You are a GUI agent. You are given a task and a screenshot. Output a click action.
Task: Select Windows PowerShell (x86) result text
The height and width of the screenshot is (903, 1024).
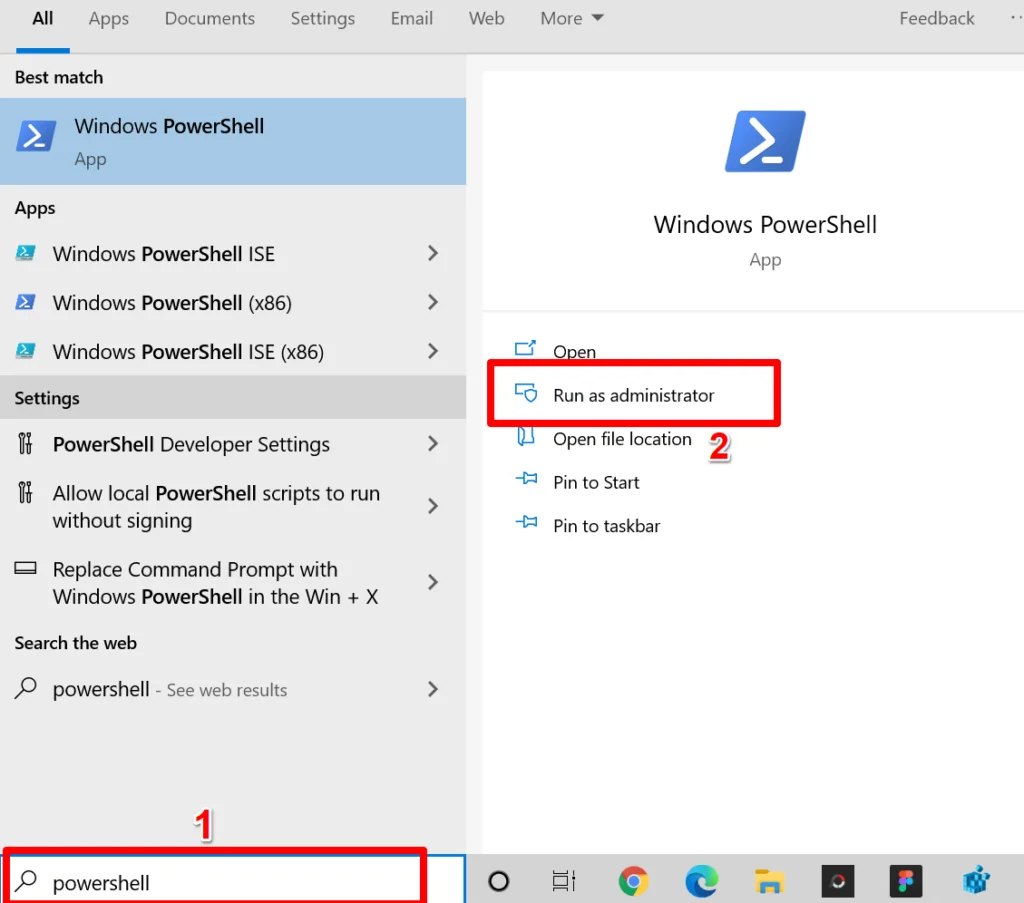coord(172,302)
